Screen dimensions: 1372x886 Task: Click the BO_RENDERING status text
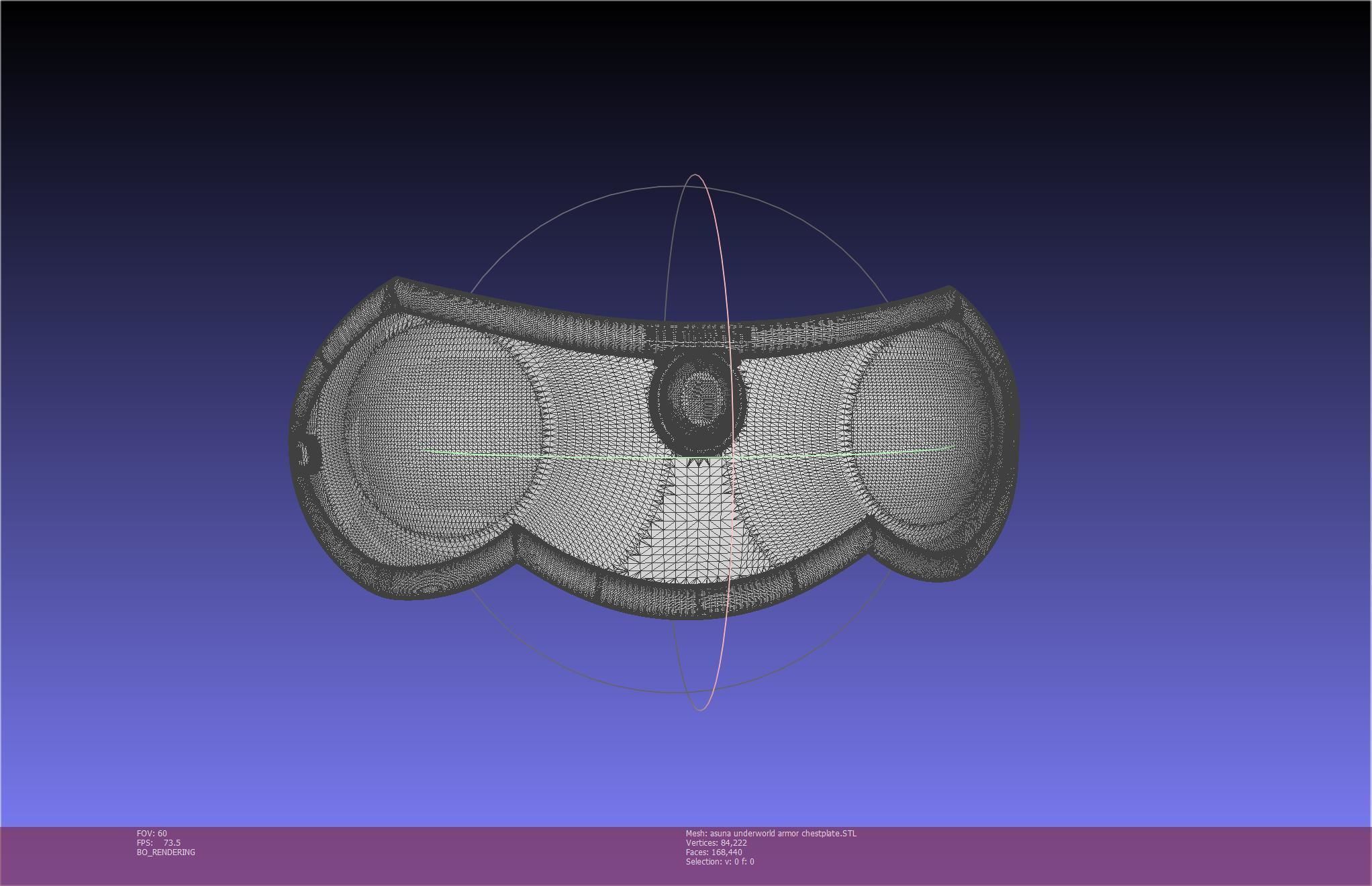pos(166,852)
